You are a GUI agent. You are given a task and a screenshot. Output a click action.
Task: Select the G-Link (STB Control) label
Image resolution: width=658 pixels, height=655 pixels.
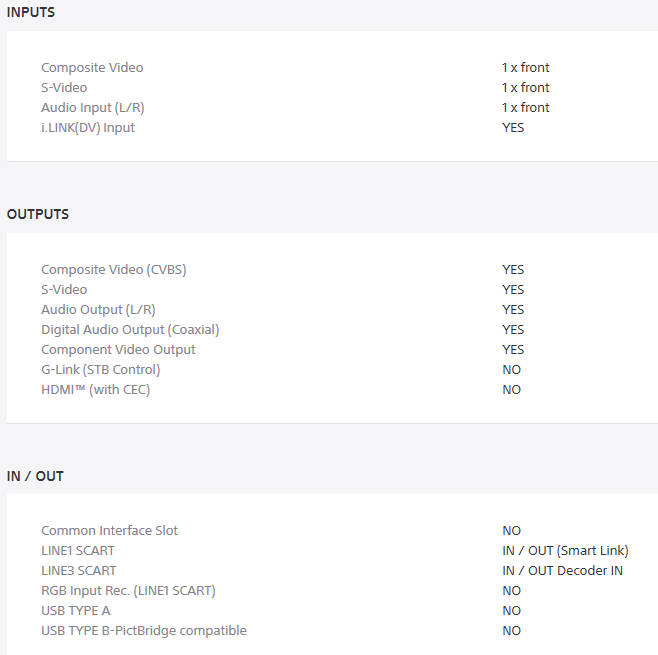100,370
